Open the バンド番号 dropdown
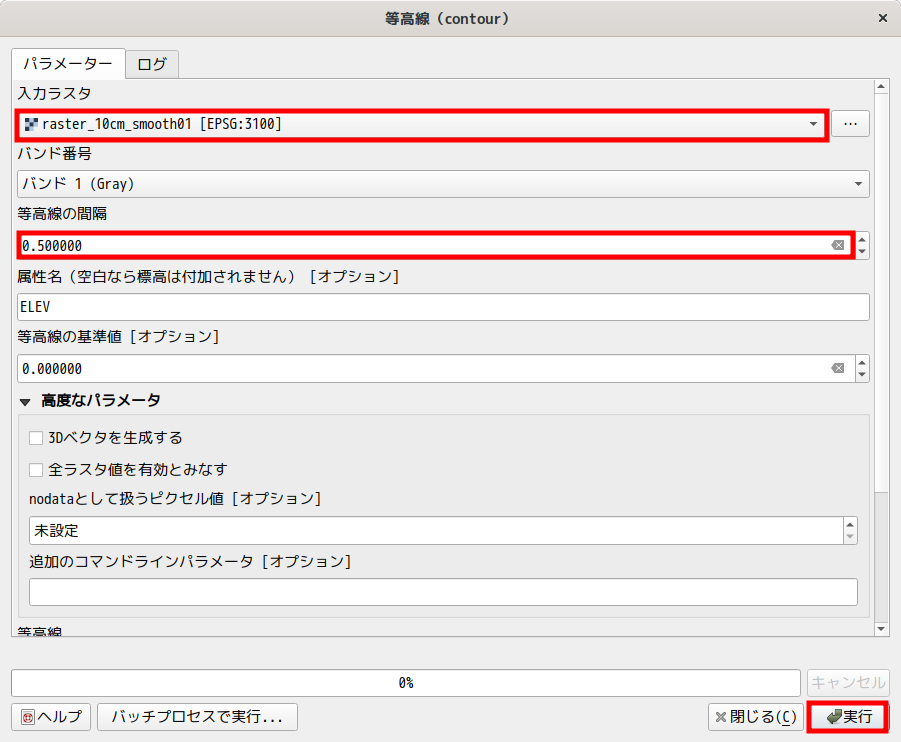The height and width of the screenshot is (742, 901). (443, 184)
